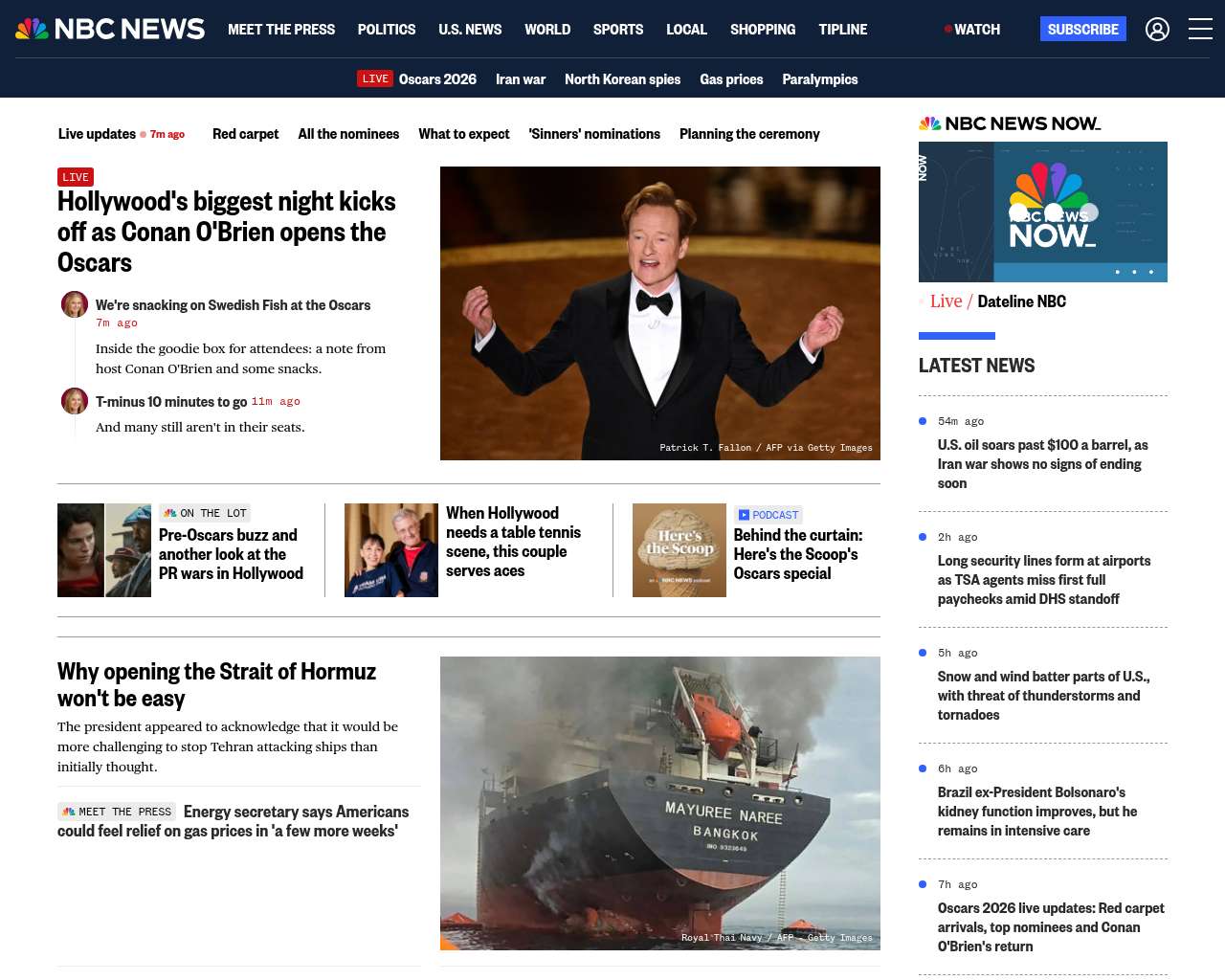Open the Shopping section
Viewport: 1225px width, 980px height.
763,29
